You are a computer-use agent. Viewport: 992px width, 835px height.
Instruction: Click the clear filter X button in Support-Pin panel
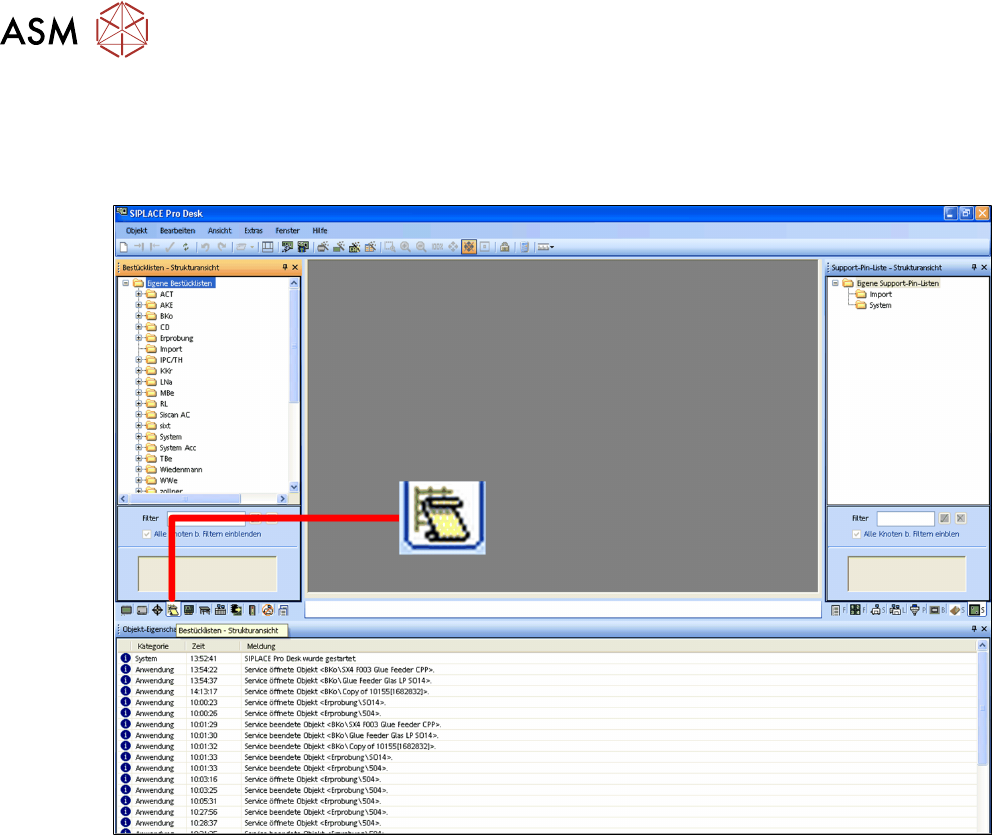[961, 519]
